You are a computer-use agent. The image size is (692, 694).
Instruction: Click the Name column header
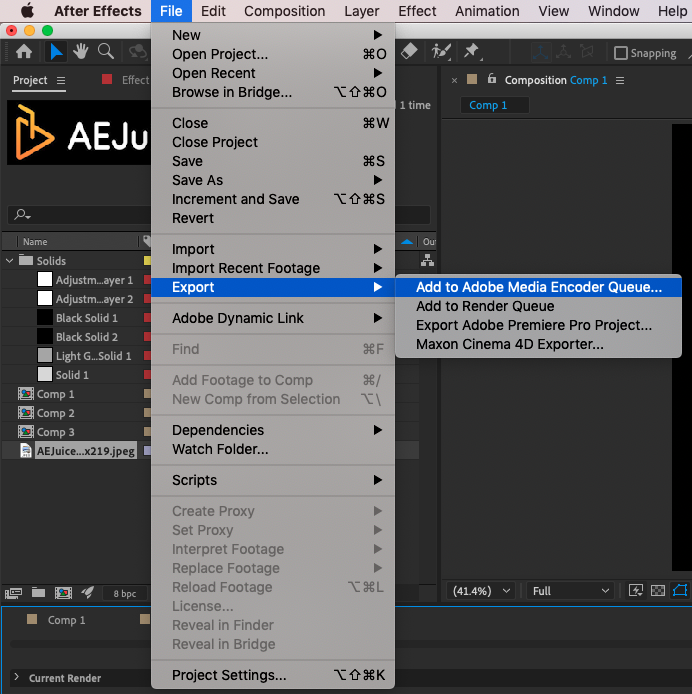pyautogui.click(x=35, y=242)
